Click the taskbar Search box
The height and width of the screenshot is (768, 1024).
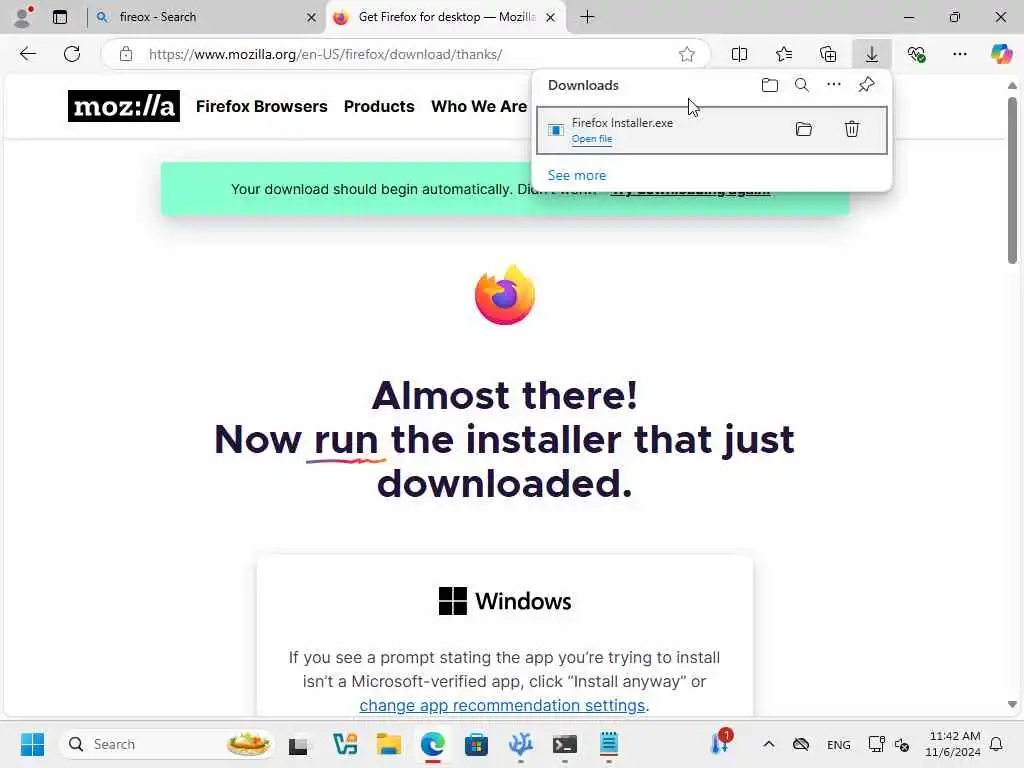(167, 744)
